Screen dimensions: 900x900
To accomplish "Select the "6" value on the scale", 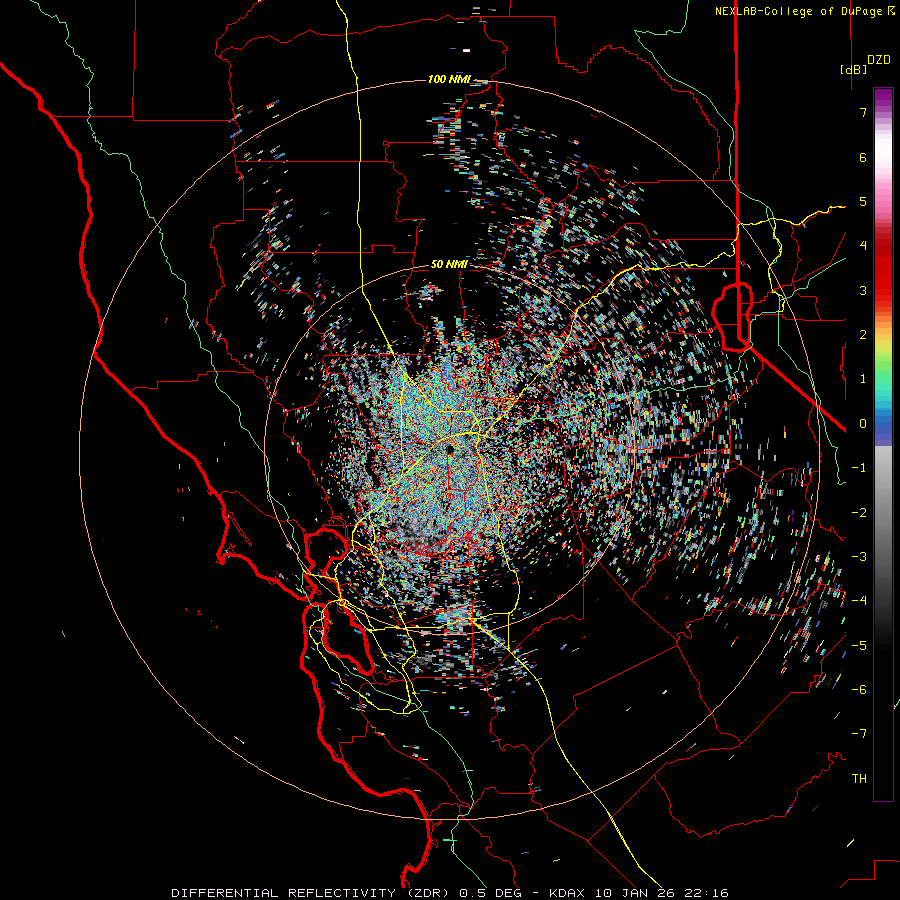I will 863,157.
